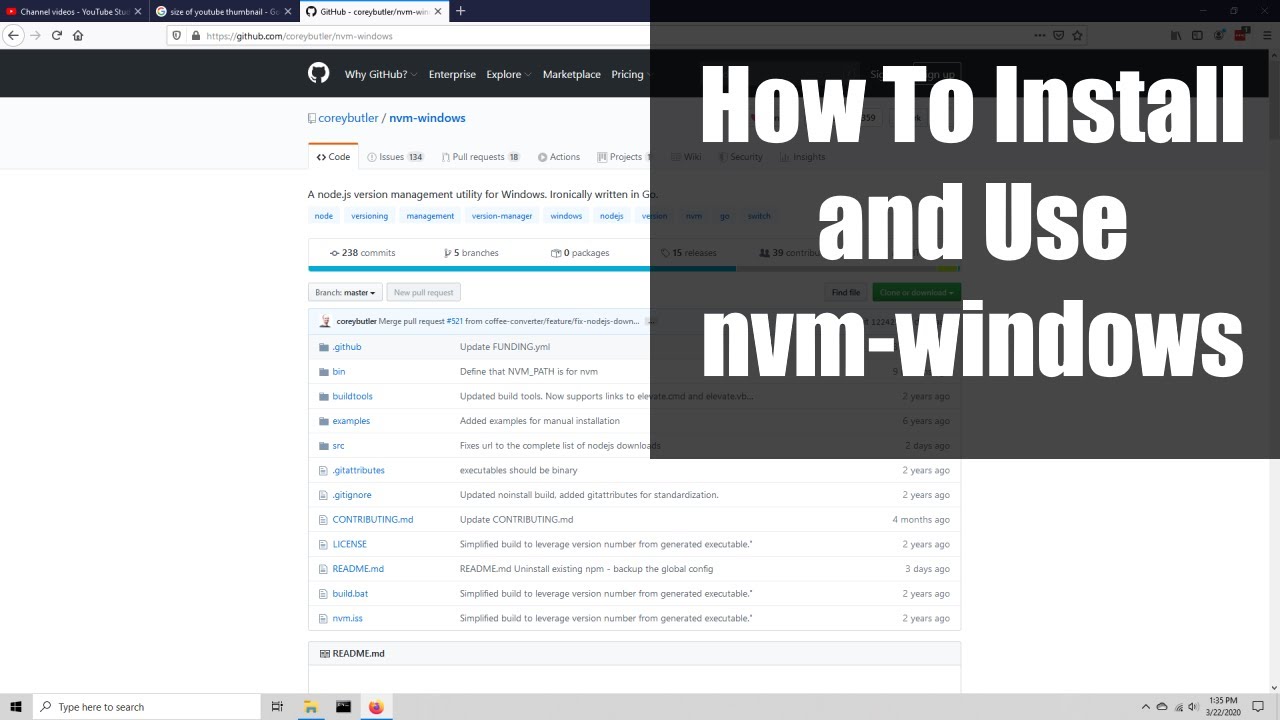Click the .gitattributes file icon
The image size is (1280, 720).
tap(323, 470)
